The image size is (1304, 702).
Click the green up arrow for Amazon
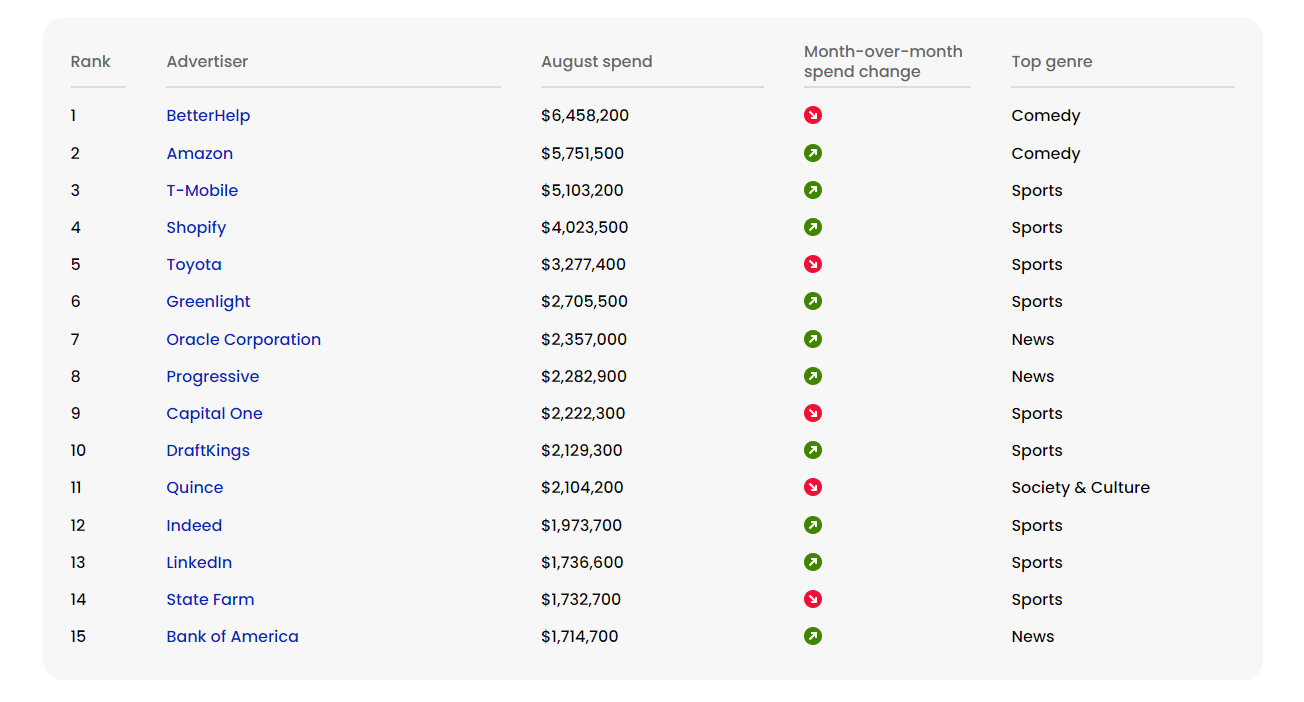tap(813, 153)
